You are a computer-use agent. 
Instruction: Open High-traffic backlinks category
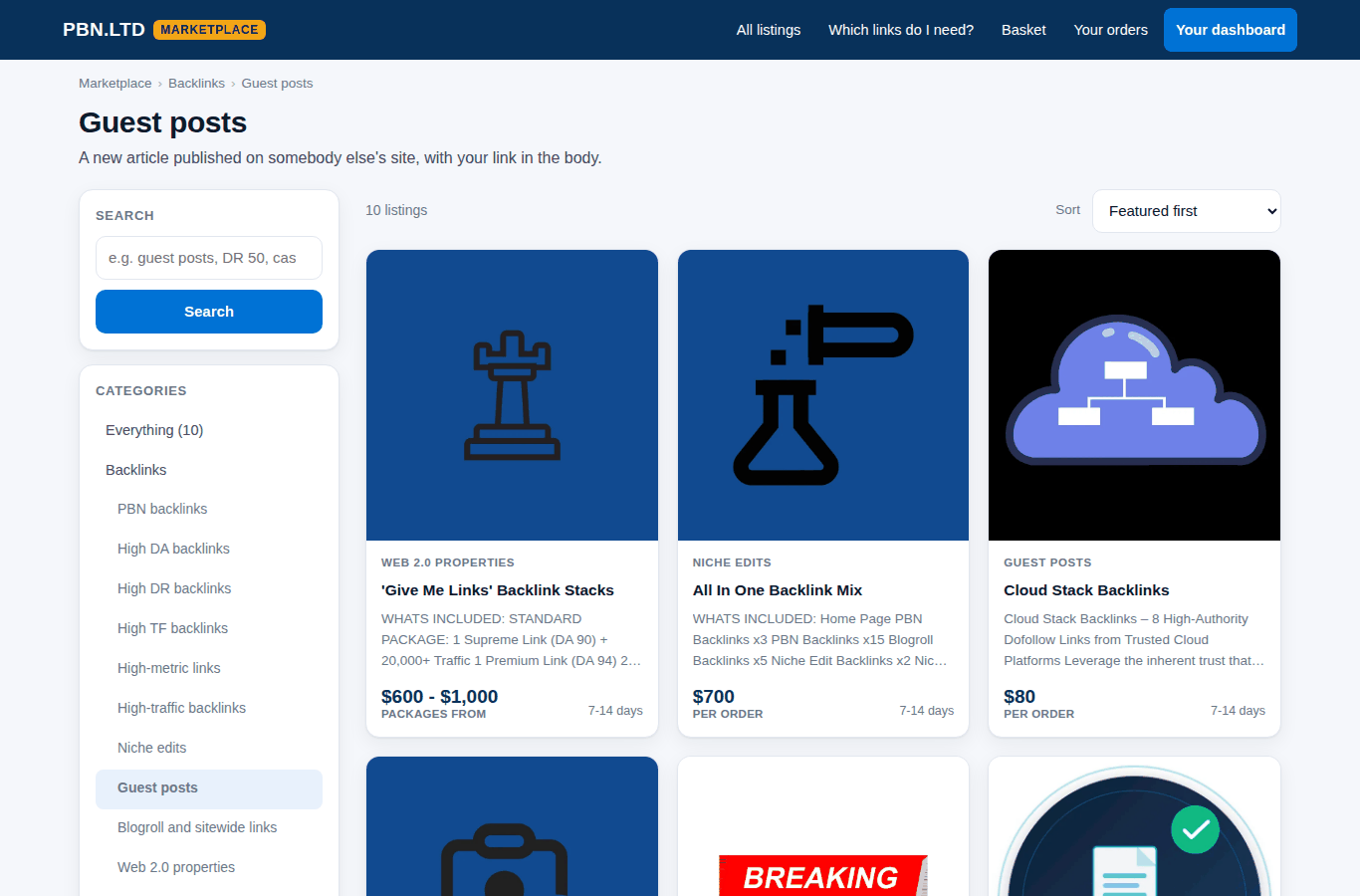209,708
